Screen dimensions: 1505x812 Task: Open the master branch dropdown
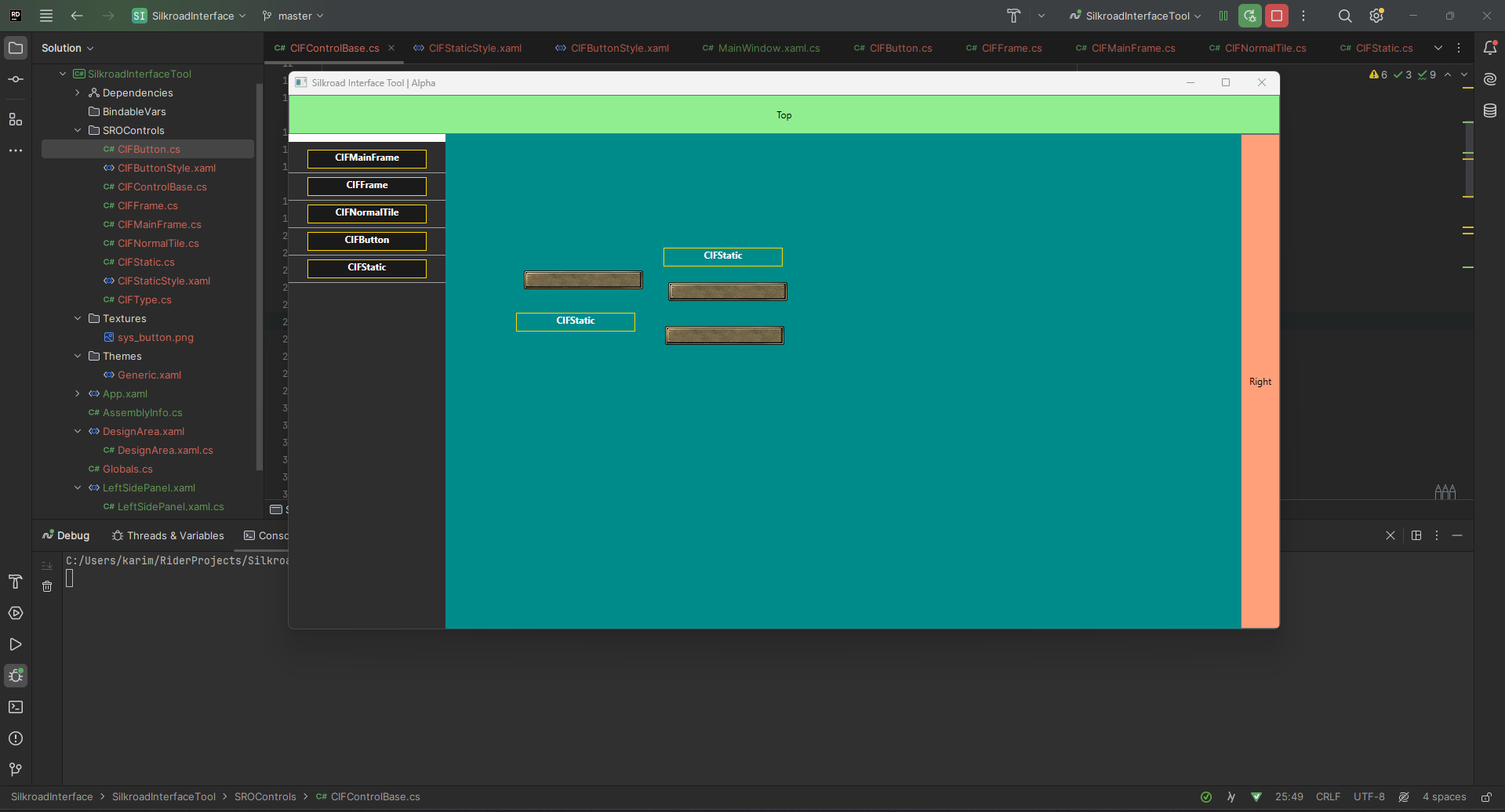point(293,16)
